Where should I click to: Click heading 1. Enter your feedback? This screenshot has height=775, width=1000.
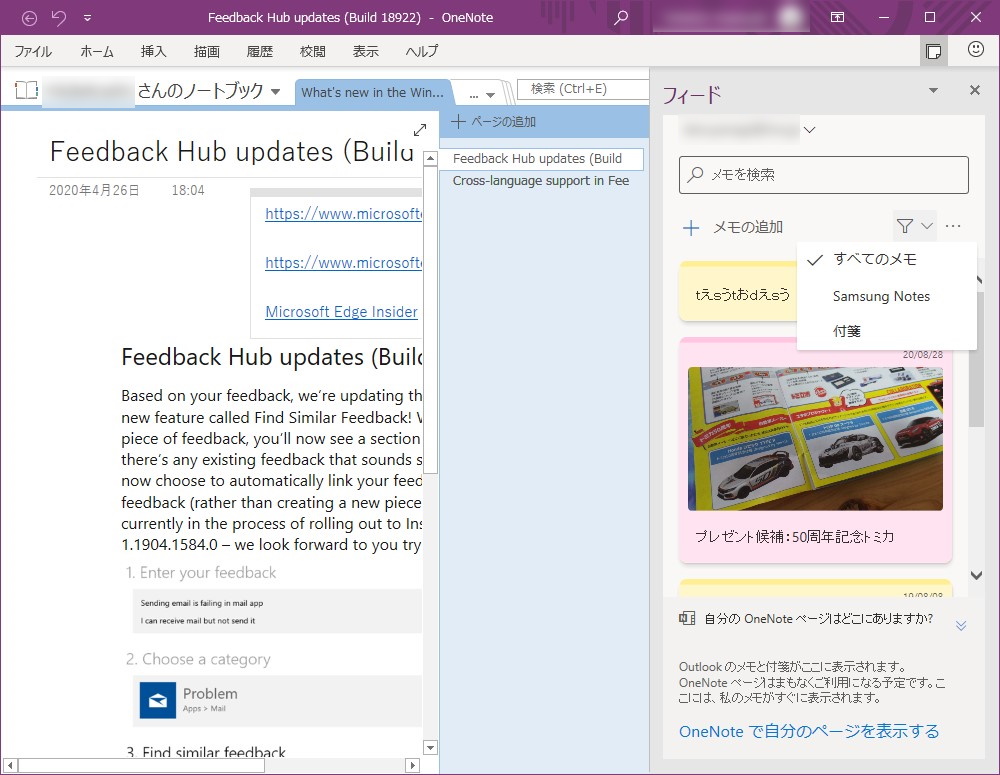pos(201,573)
